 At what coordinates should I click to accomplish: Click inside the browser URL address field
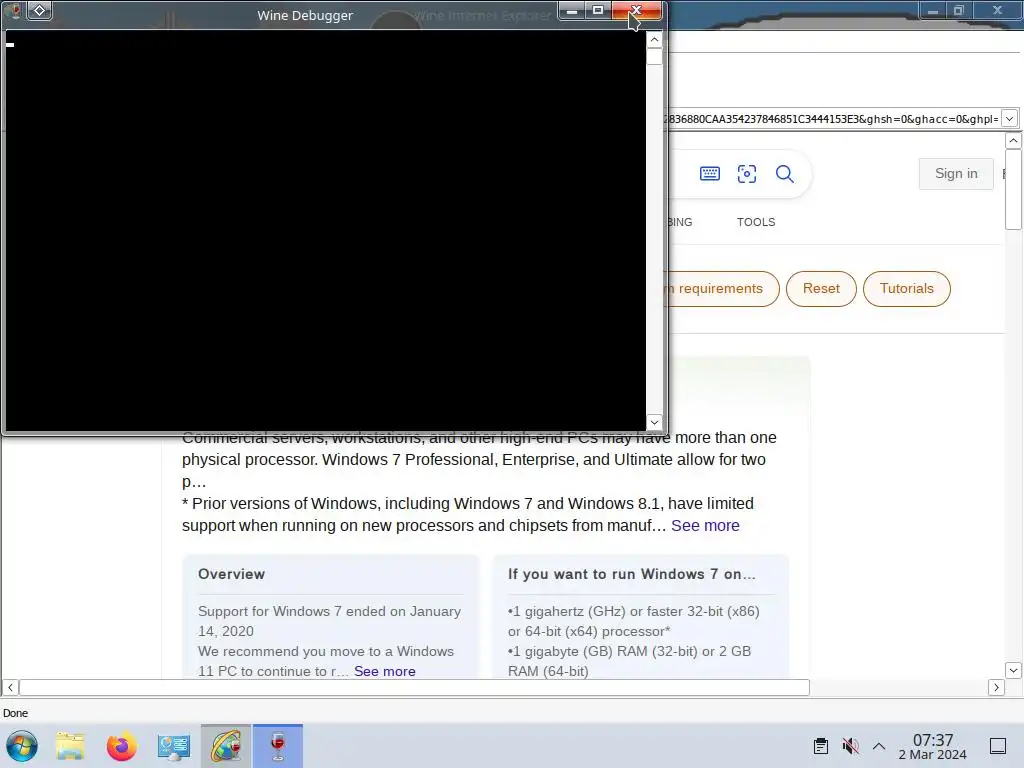coord(832,119)
